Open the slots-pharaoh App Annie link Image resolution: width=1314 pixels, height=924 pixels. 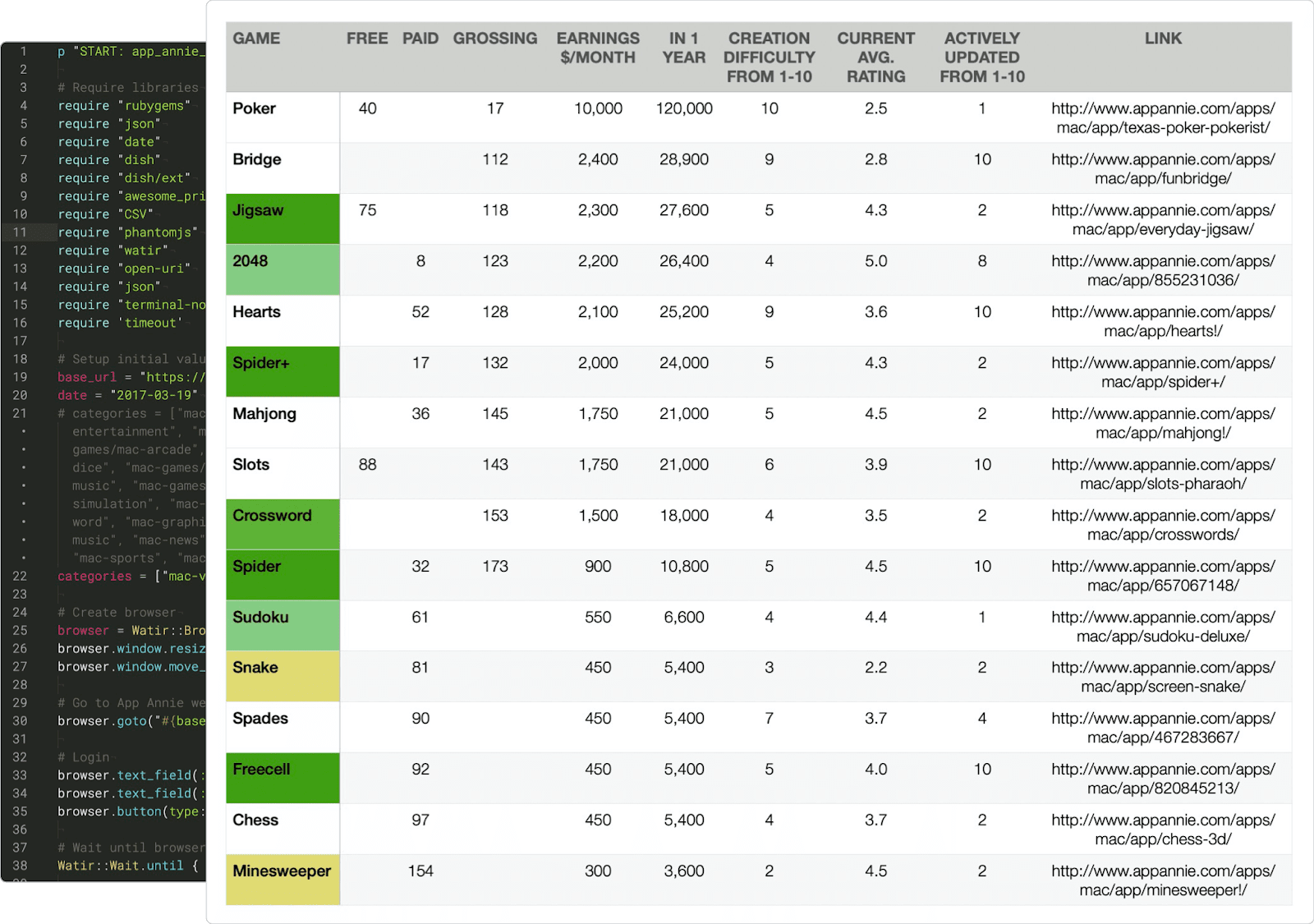[1163, 474]
